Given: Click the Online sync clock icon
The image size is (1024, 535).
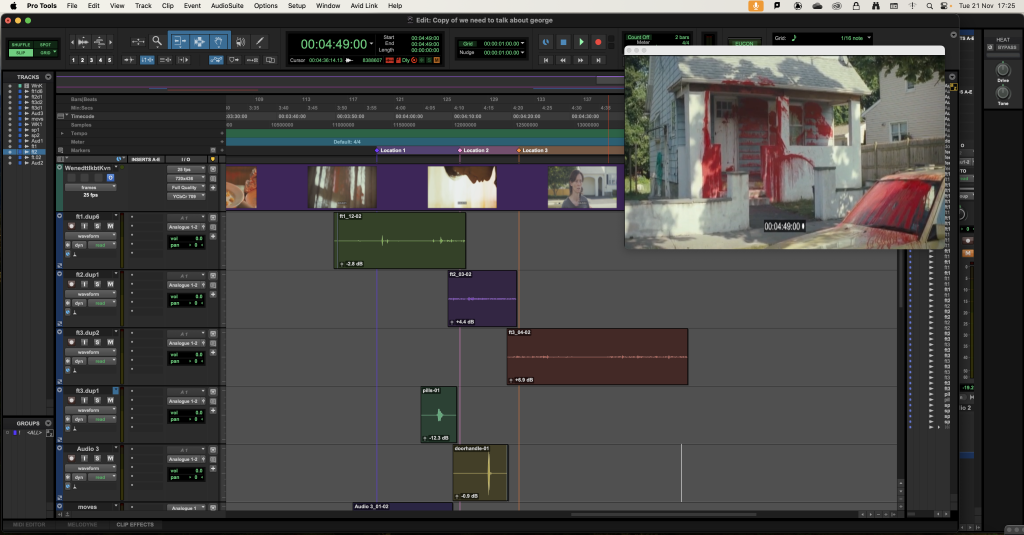Looking at the screenshot, I should click(x=546, y=42).
